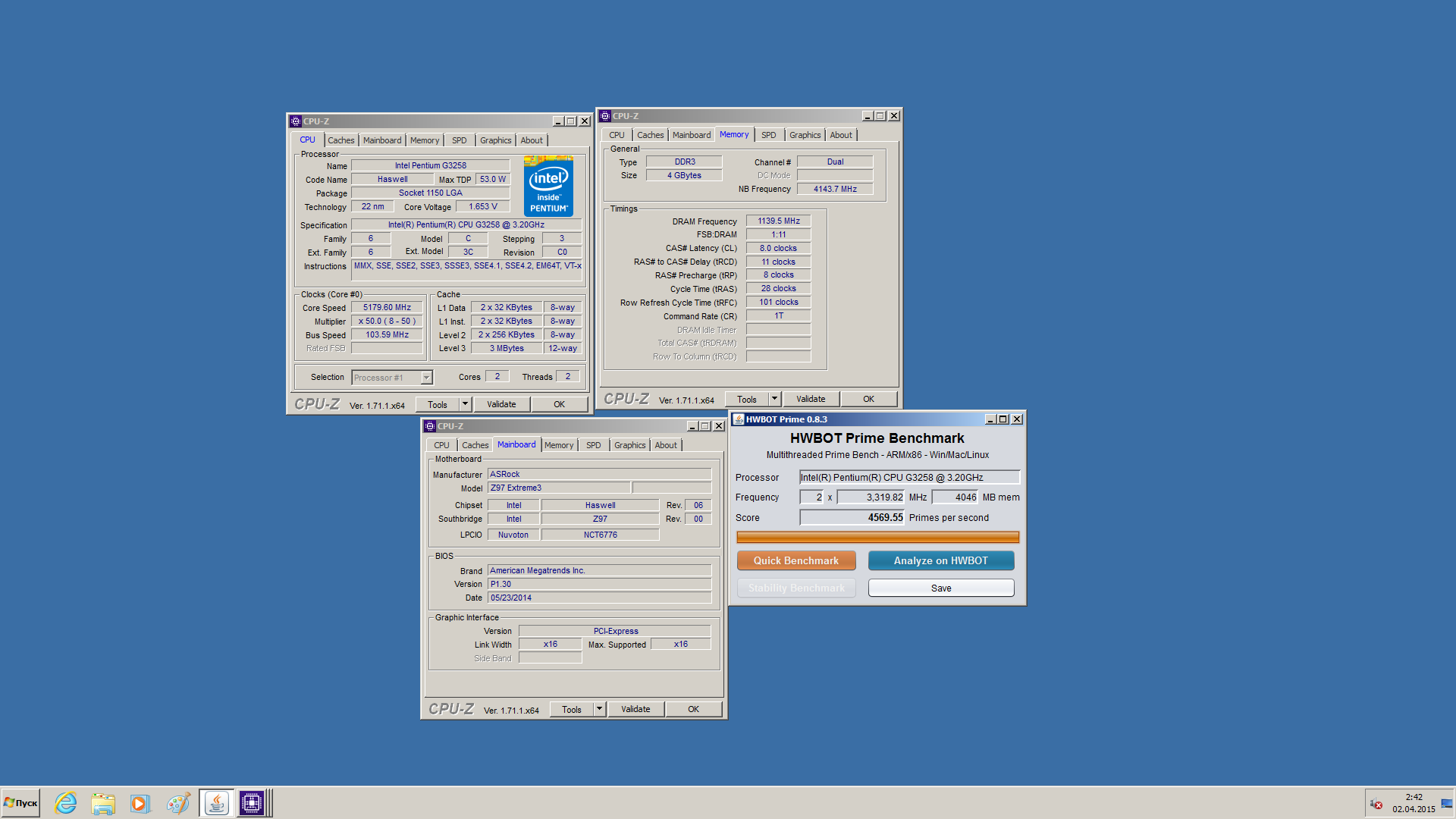The height and width of the screenshot is (819, 1456).
Task: Expand the Tools dropdown arrow in CPU window
Action: click(x=466, y=404)
